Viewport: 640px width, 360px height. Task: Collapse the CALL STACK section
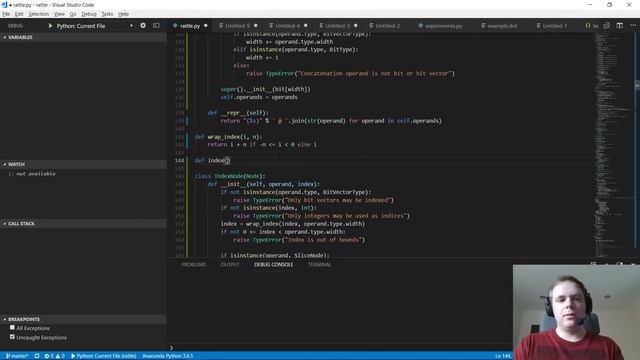click(x=83, y=224)
